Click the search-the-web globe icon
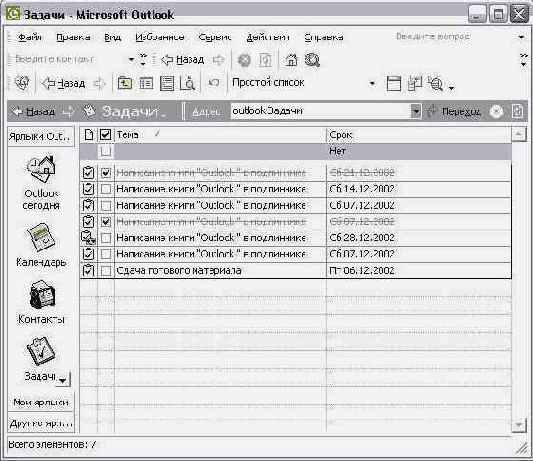 312,60
